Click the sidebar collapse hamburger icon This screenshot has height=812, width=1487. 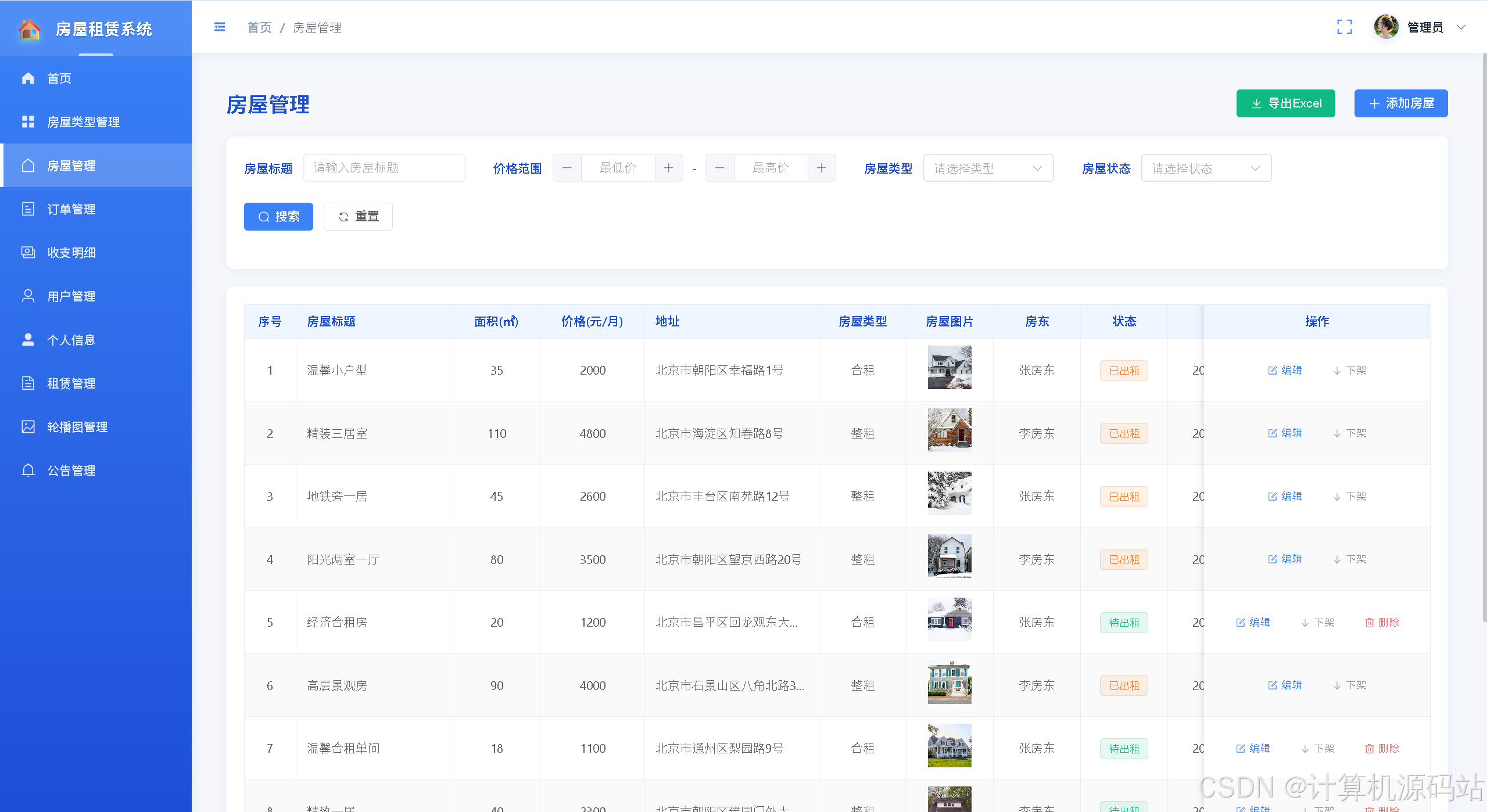pos(220,27)
